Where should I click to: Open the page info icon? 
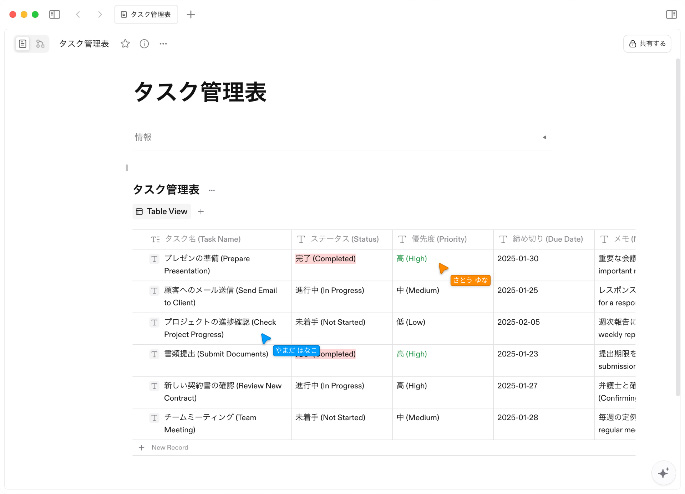coord(144,44)
